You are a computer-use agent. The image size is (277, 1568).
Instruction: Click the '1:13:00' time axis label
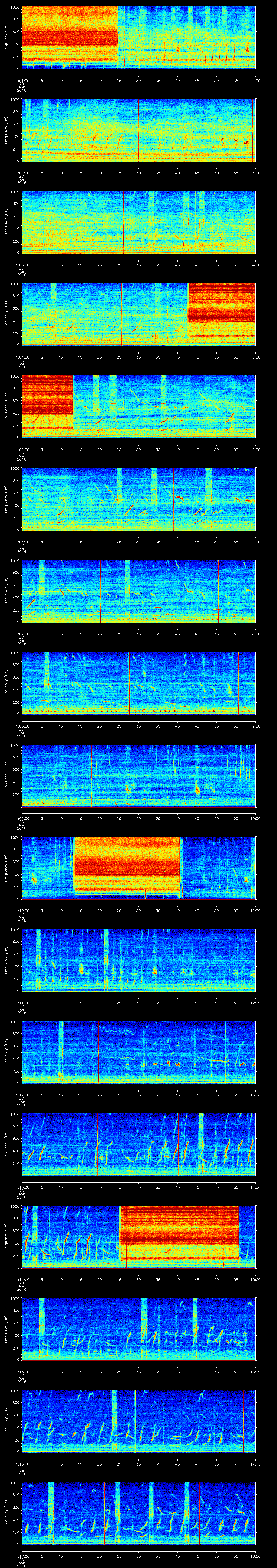[22, 1187]
